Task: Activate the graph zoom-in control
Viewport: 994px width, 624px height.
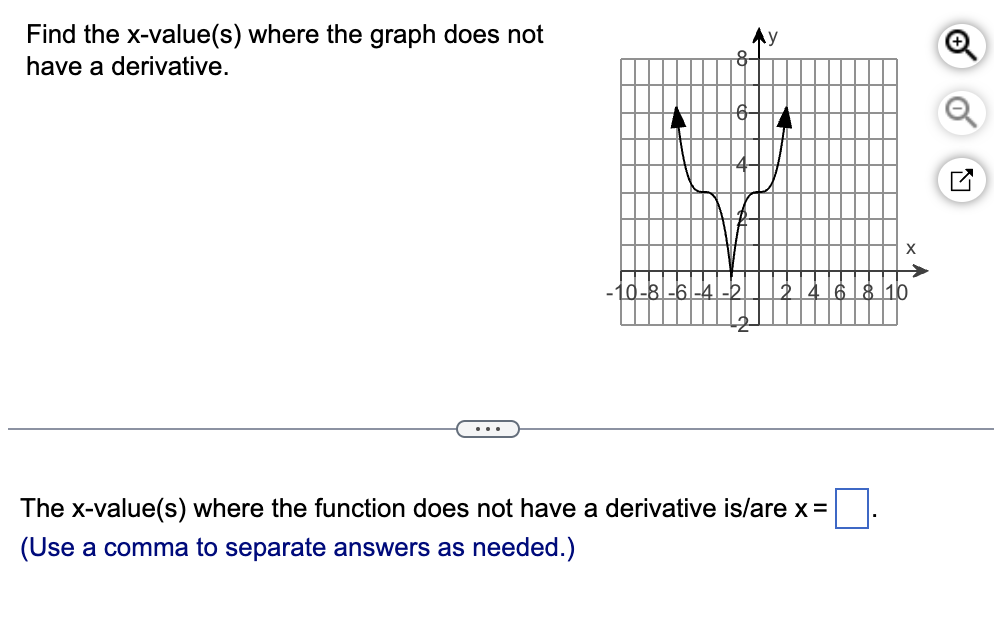Action: click(x=960, y=45)
